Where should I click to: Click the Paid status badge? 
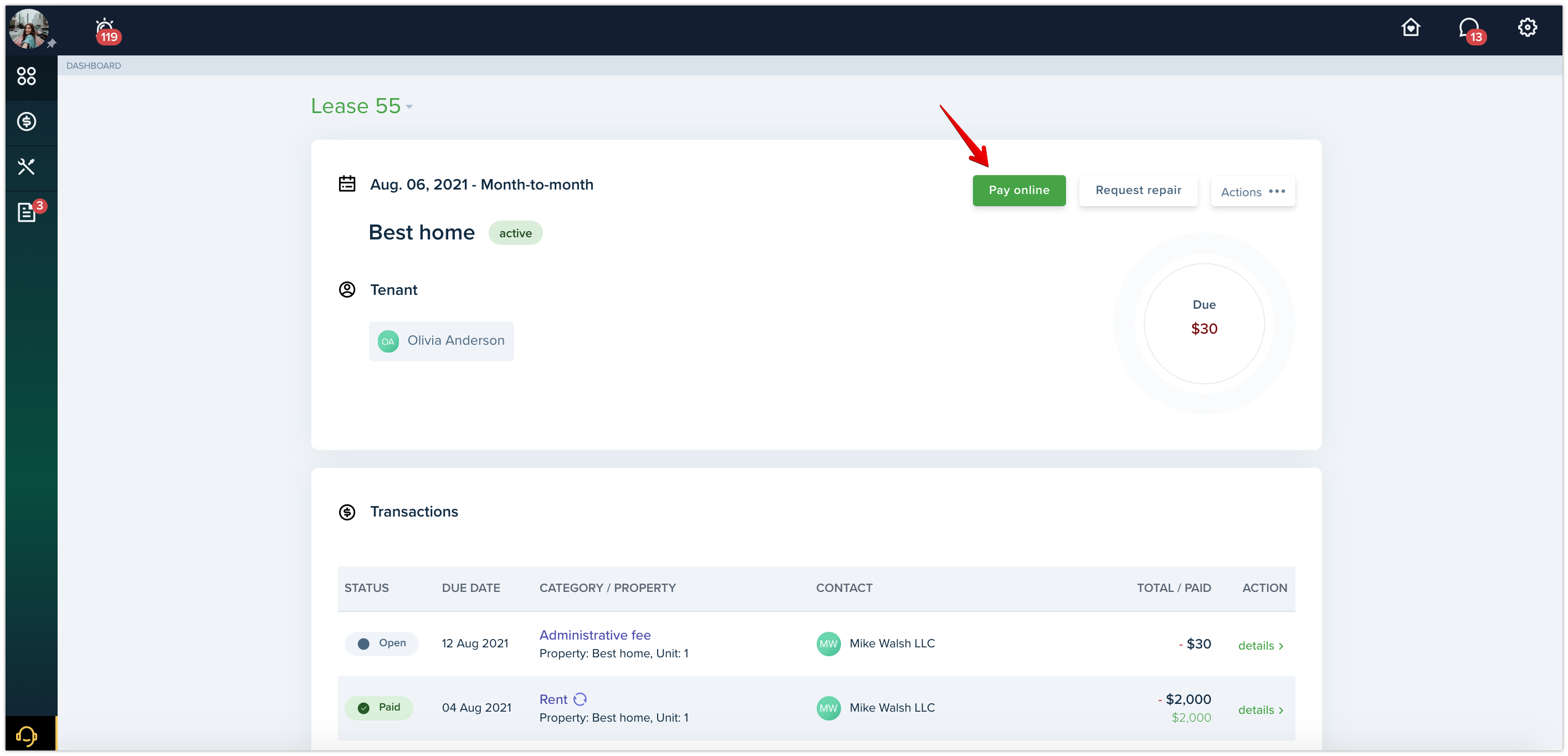[x=378, y=707]
